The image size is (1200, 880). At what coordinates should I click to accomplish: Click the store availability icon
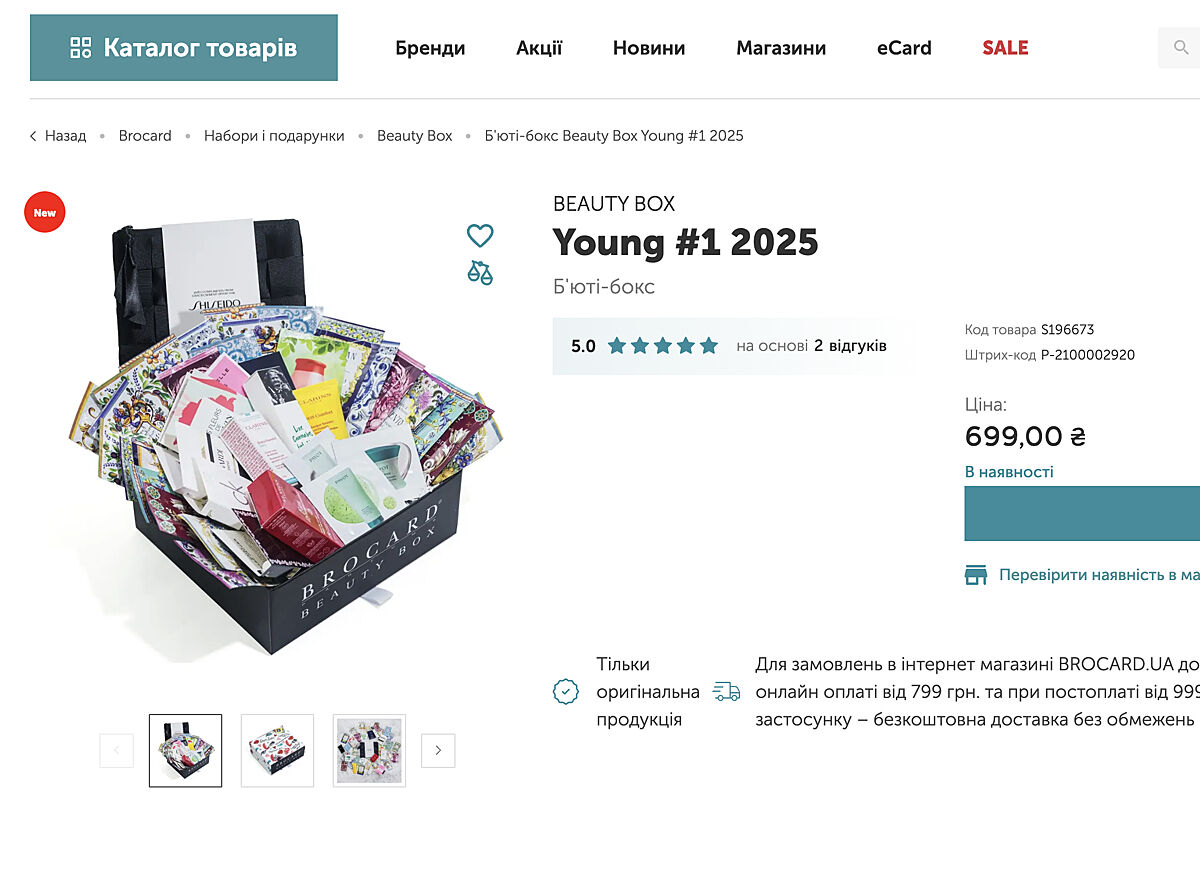point(975,575)
